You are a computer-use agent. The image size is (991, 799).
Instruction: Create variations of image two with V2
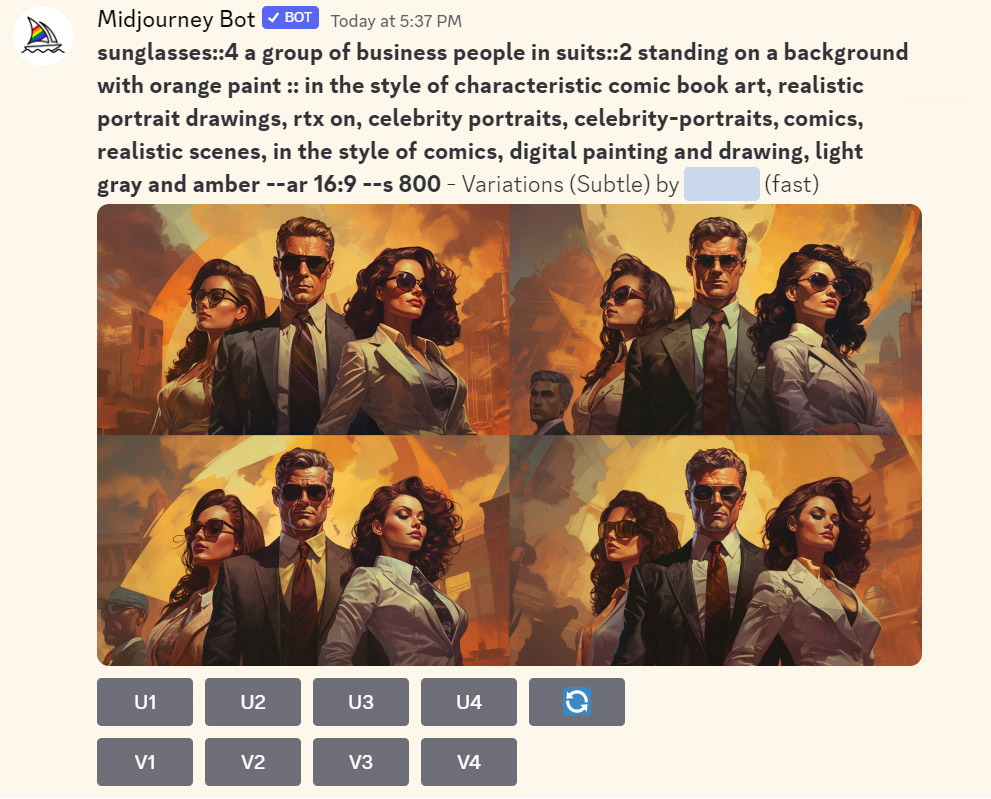[x=253, y=762]
